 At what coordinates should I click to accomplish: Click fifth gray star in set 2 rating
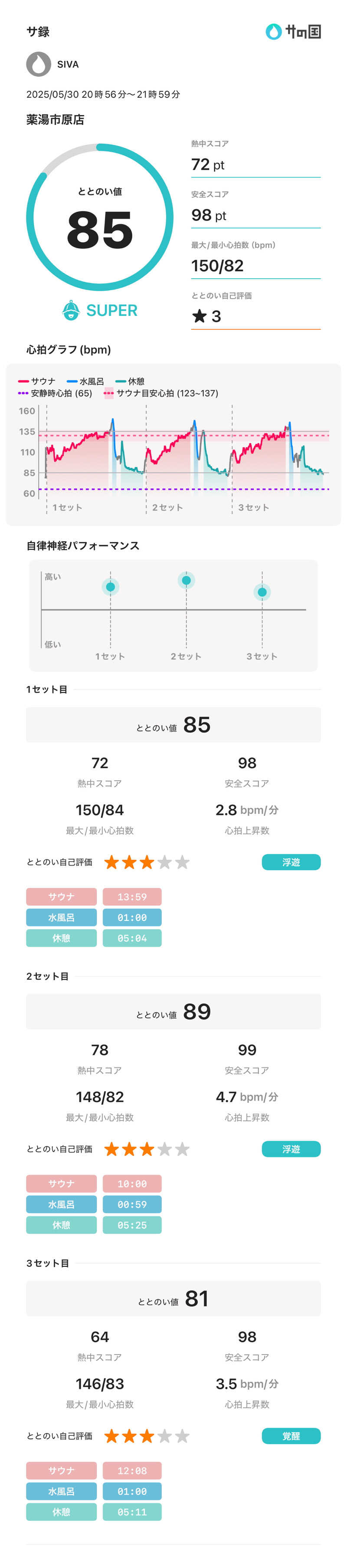point(182,1149)
